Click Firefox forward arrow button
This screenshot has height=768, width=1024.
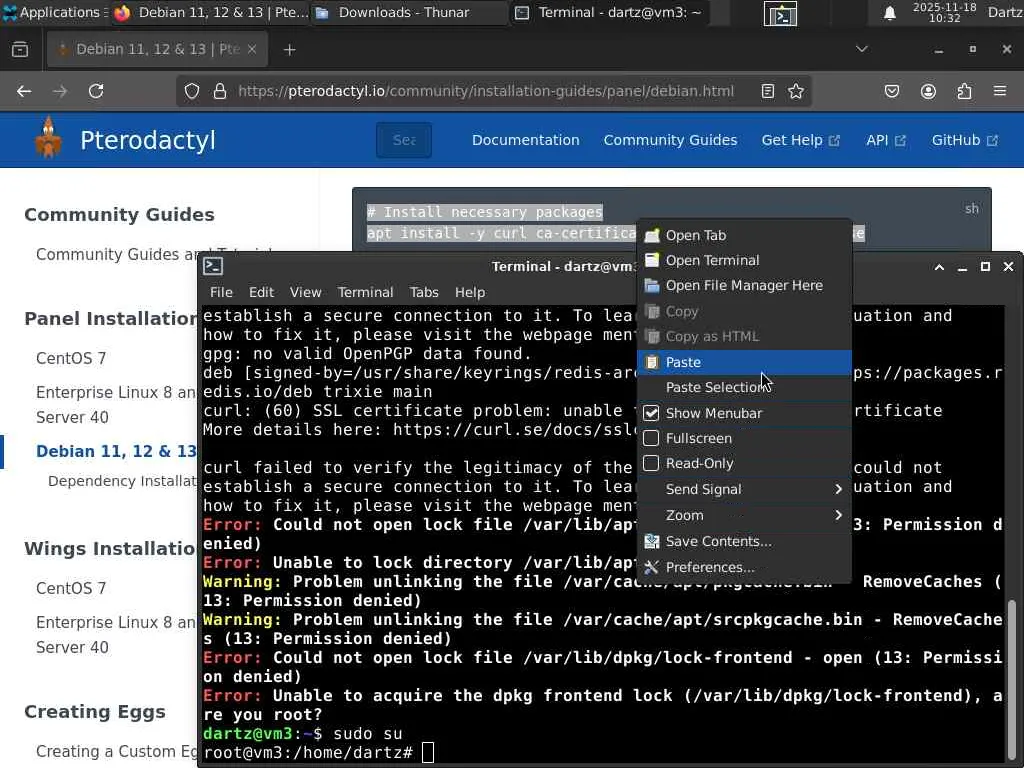point(60,91)
